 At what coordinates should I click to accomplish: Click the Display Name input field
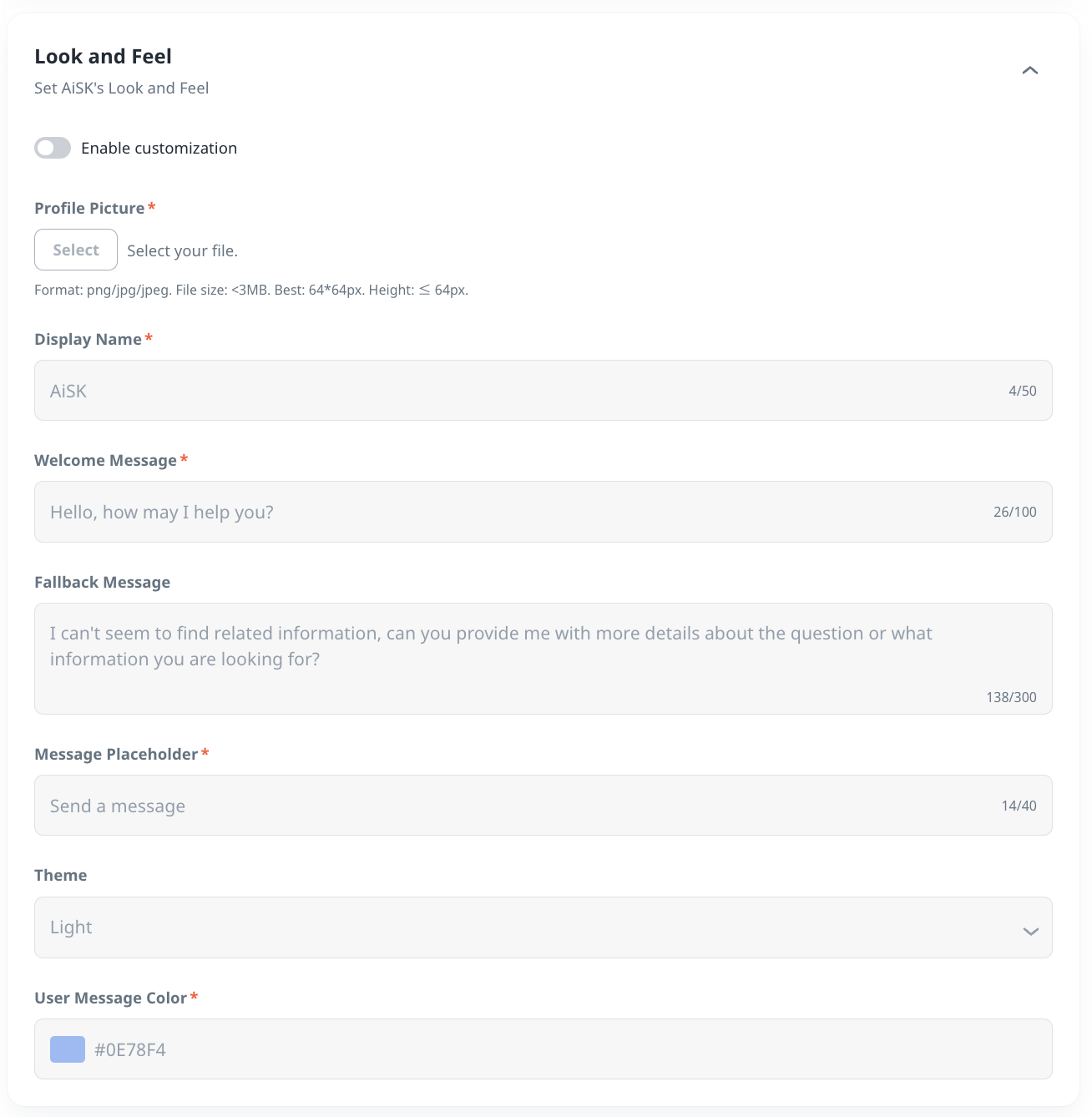coord(518,391)
